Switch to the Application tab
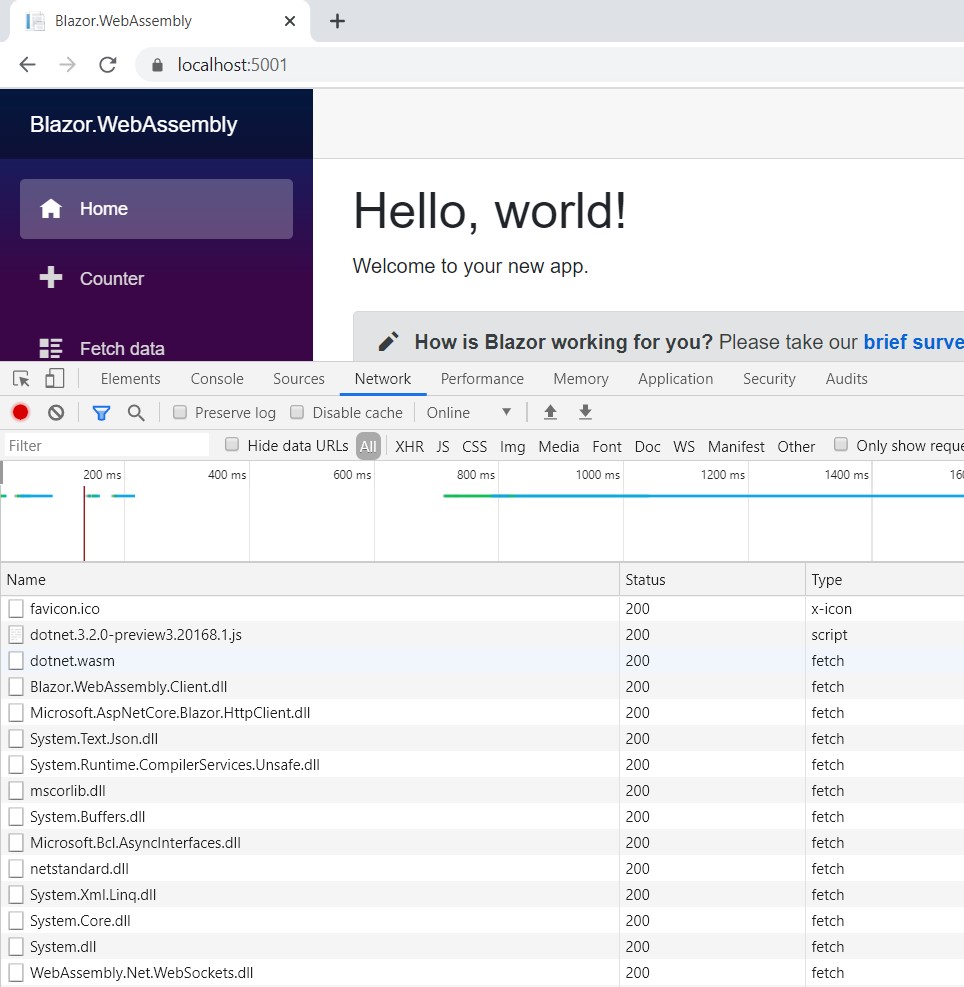The height and width of the screenshot is (987, 964). [676, 379]
